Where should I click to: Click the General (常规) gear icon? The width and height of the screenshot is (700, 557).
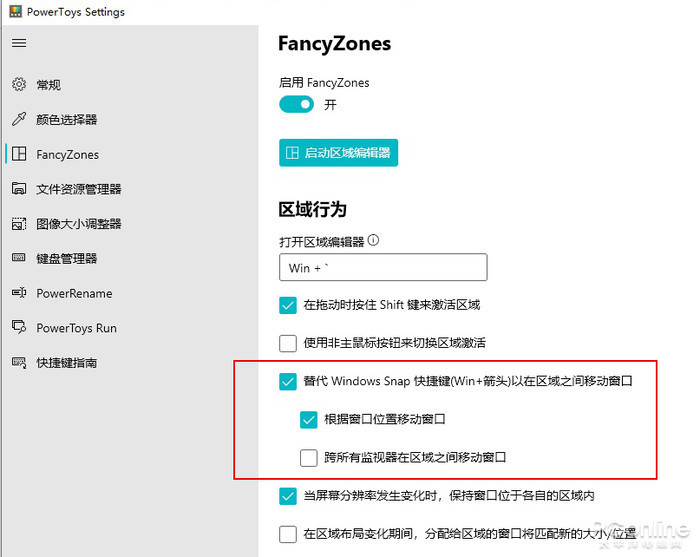point(19,84)
